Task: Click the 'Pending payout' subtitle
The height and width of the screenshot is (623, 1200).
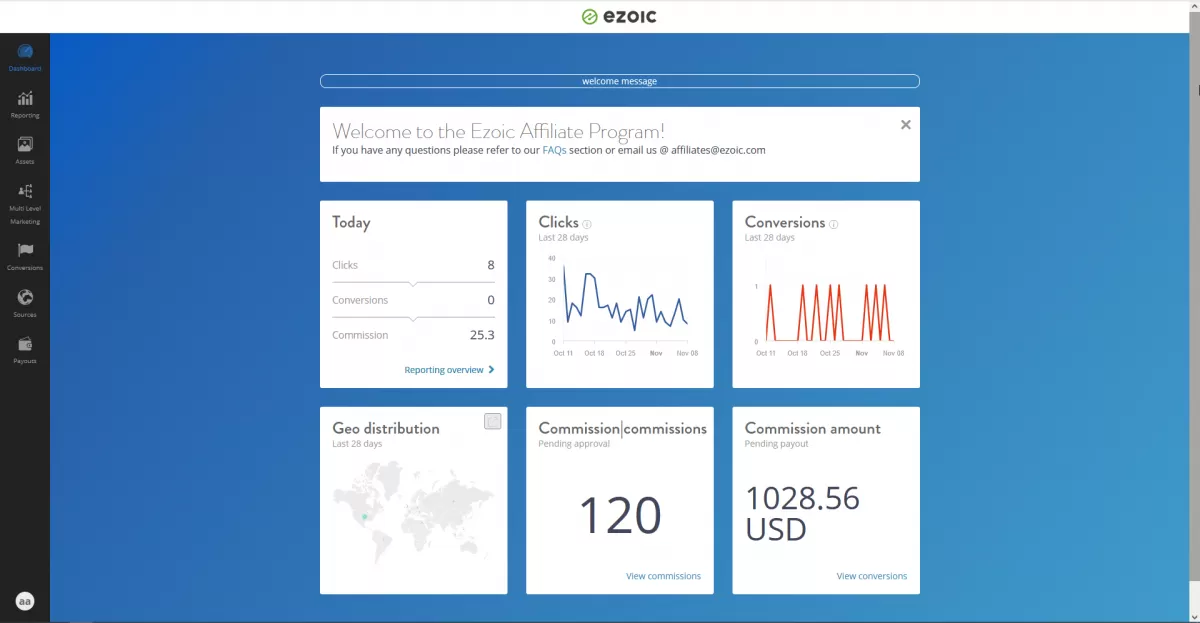Action: [777, 444]
